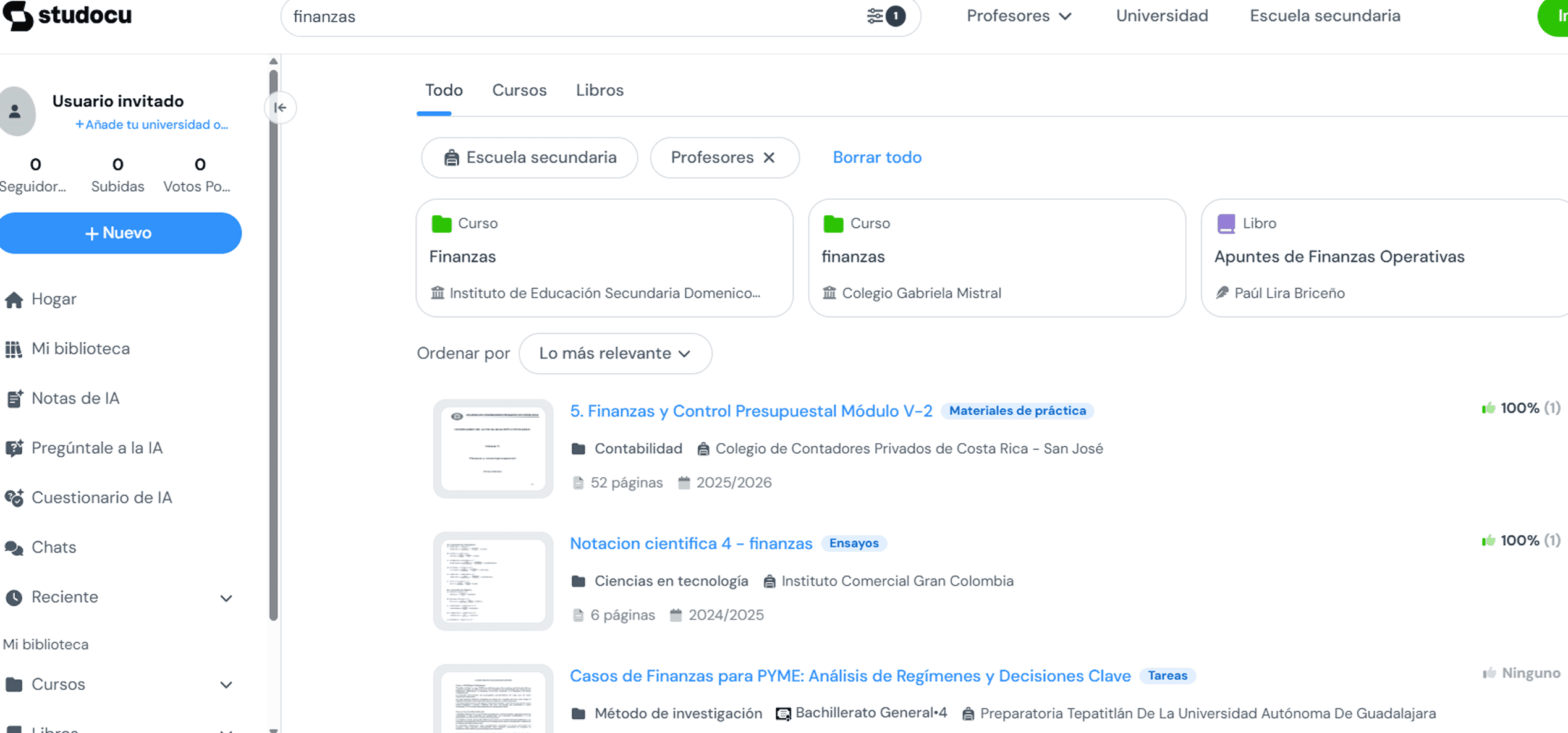Click the guest user avatar icon
The width and height of the screenshot is (1568, 733).
pyautogui.click(x=16, y=111)
